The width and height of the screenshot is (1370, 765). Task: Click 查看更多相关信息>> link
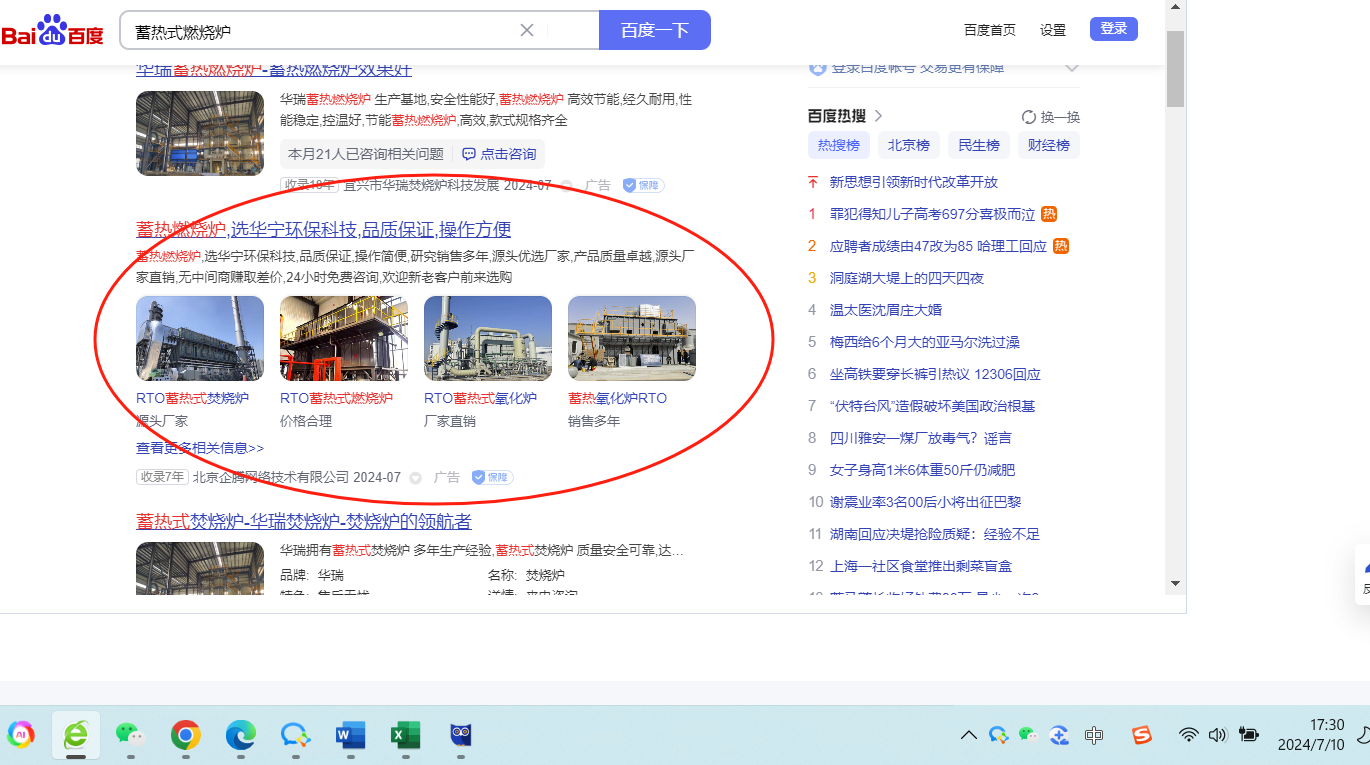[200, 448]
